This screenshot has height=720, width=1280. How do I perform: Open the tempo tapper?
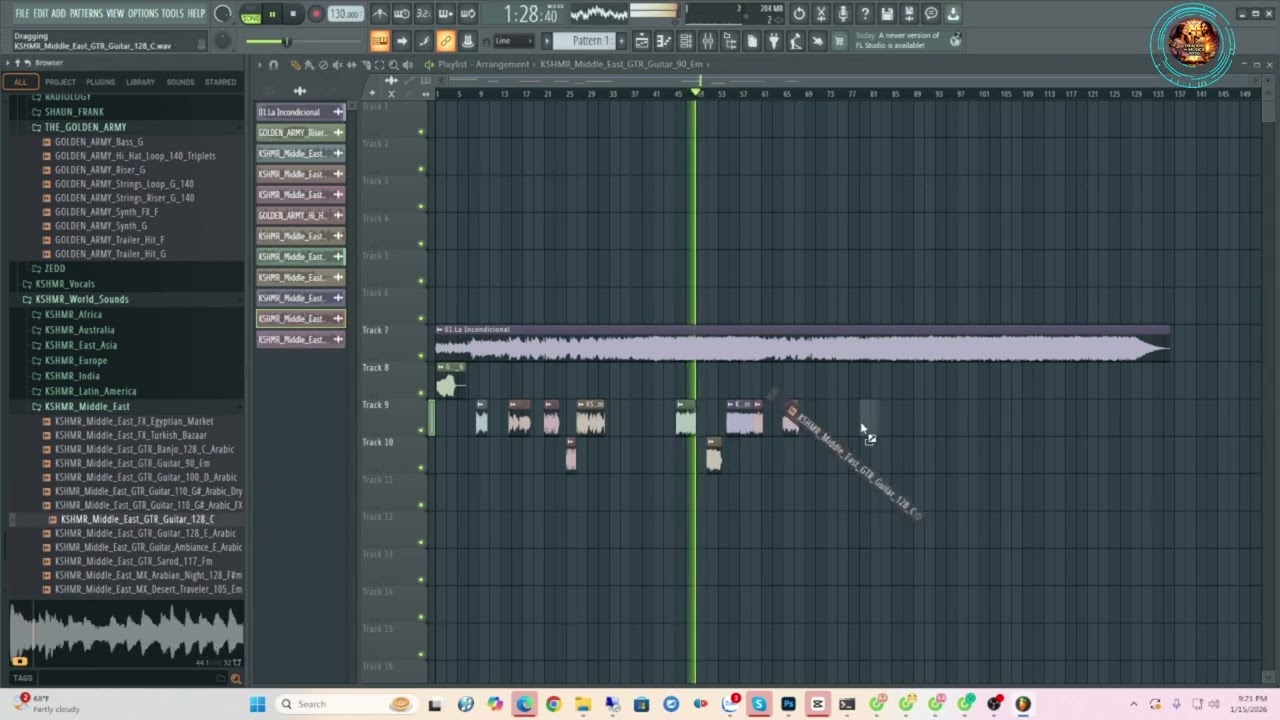[x=795, y=41]
